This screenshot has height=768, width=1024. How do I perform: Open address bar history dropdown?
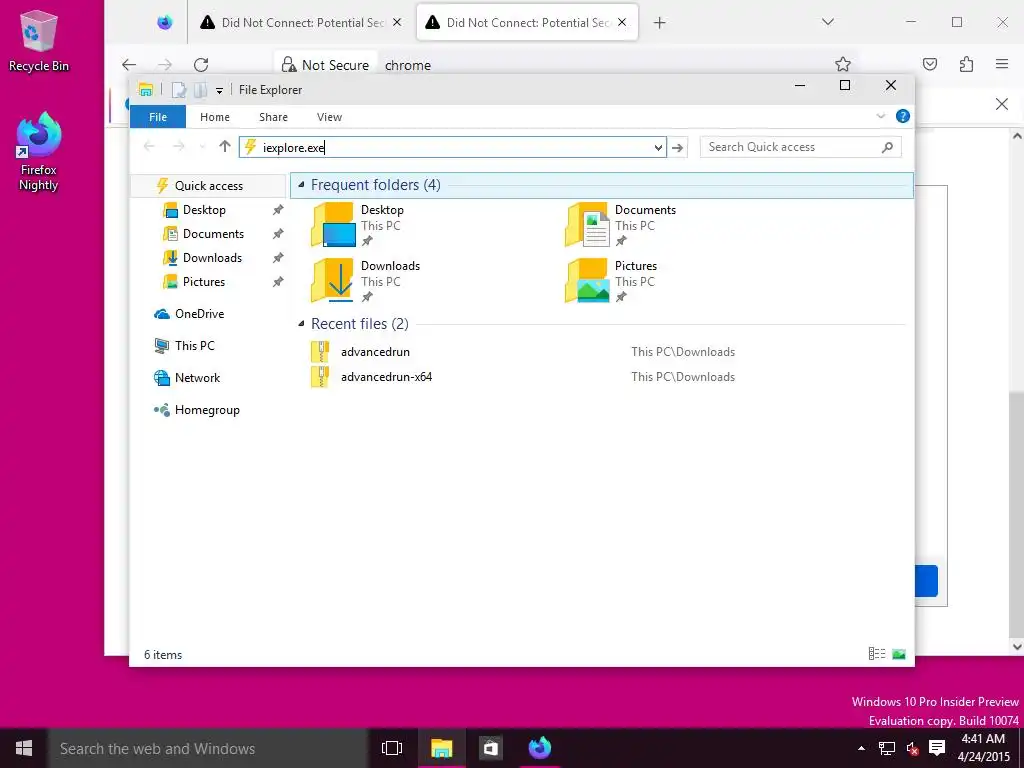point(658,148)
